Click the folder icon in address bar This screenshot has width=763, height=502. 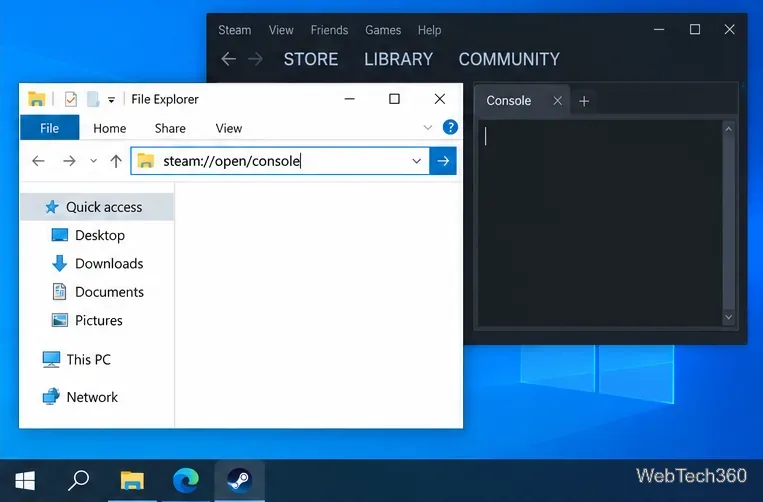145,161
